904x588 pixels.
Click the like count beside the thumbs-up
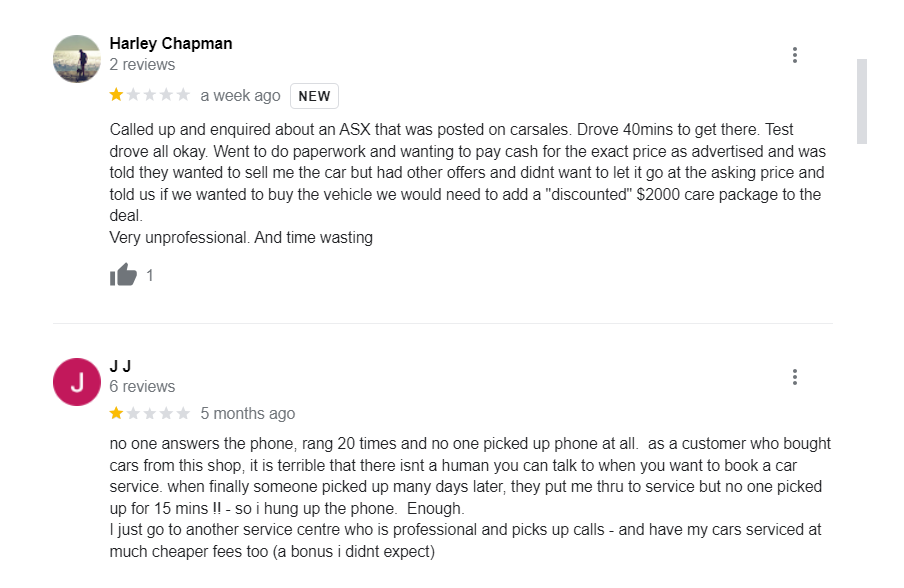point(149,276)
